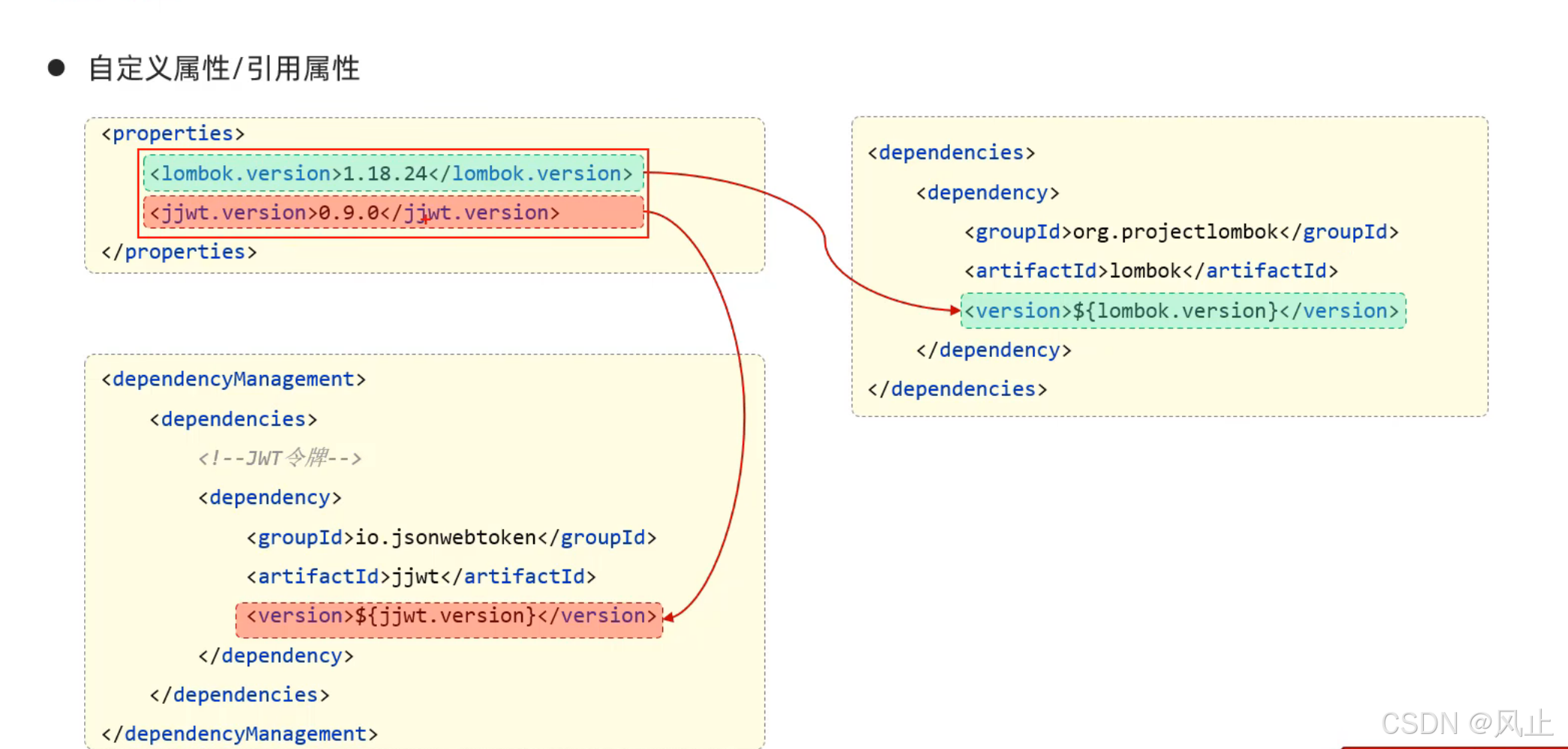Click the groupId org.projectlombok line
The image size is (1568, 749).
[1182, 232]
